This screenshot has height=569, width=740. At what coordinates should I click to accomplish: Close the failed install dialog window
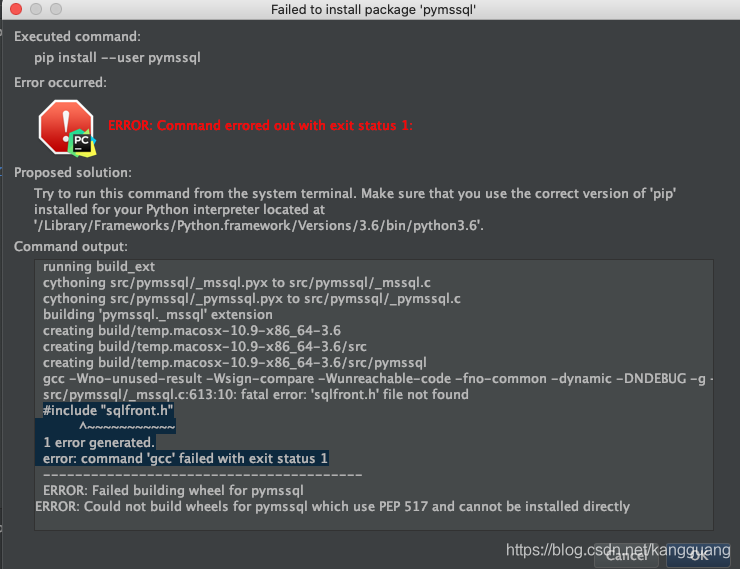click(16, 9)
